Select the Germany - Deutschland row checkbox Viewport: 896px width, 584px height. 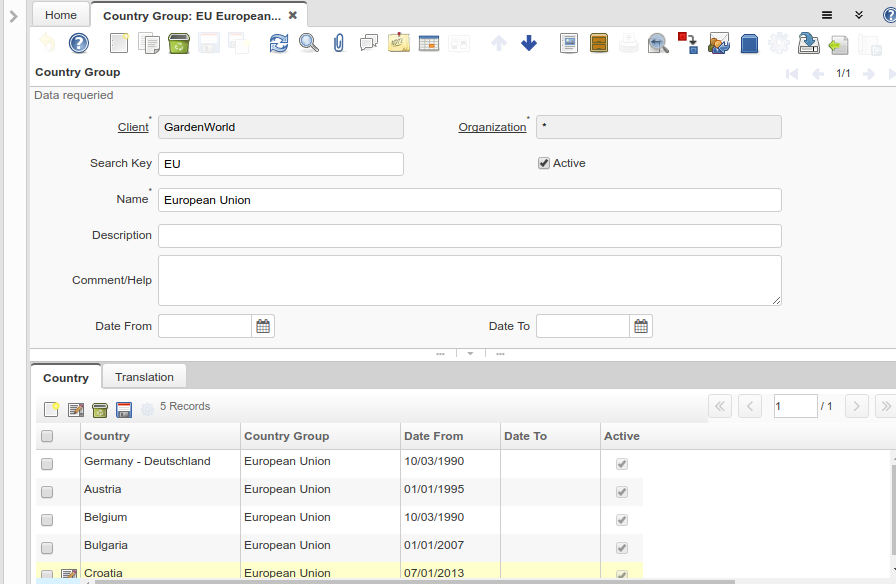tap(47, 464)
